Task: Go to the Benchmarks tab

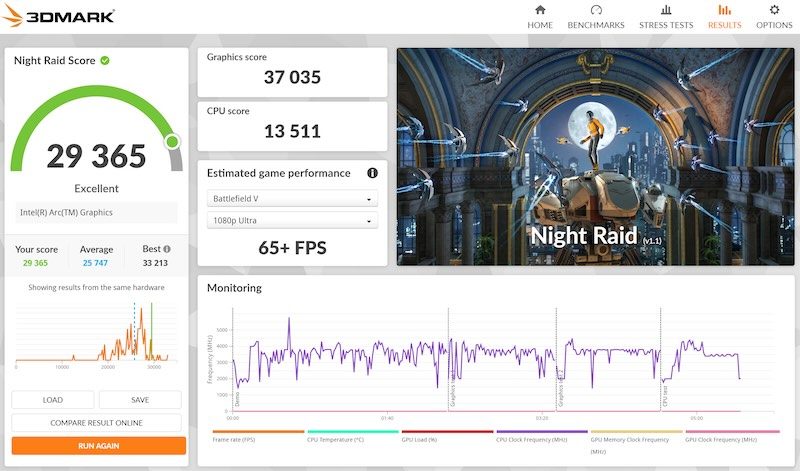Action: click(x=596, y=17)
